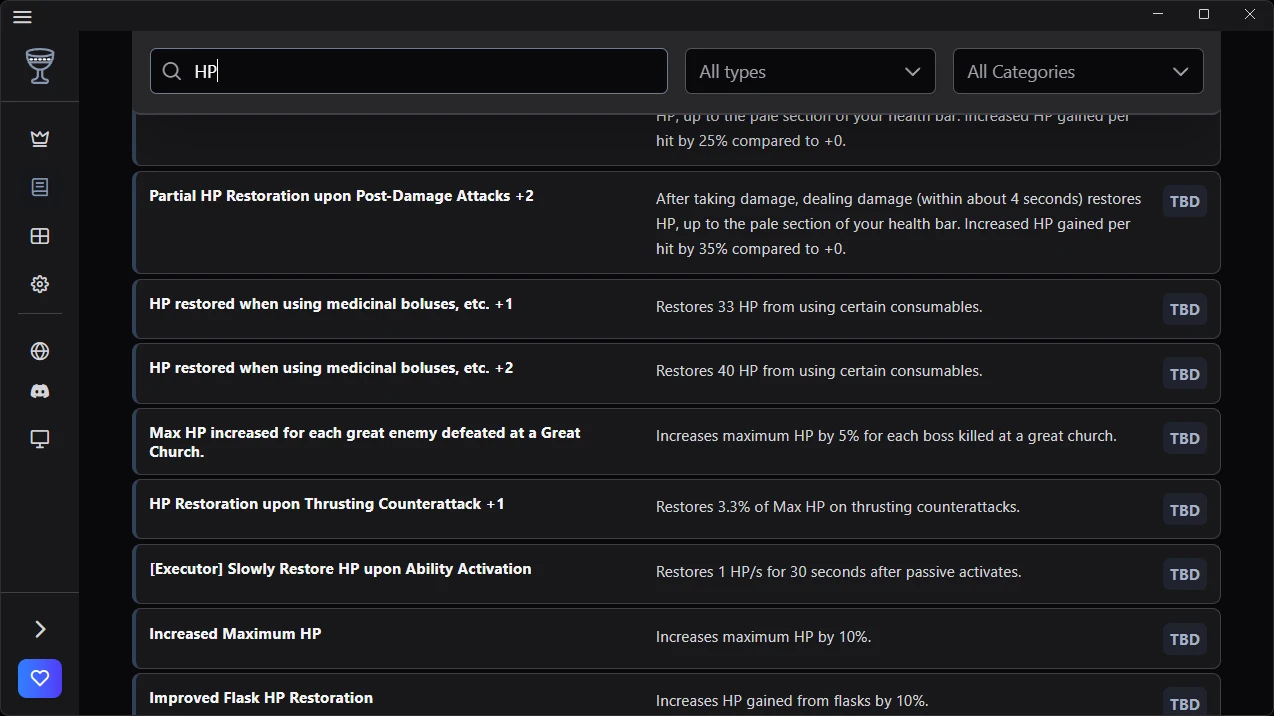The width and height of the screenshot is (1274, 716).
Task: Click the blue heart support button
Action: tap(40, 678)
